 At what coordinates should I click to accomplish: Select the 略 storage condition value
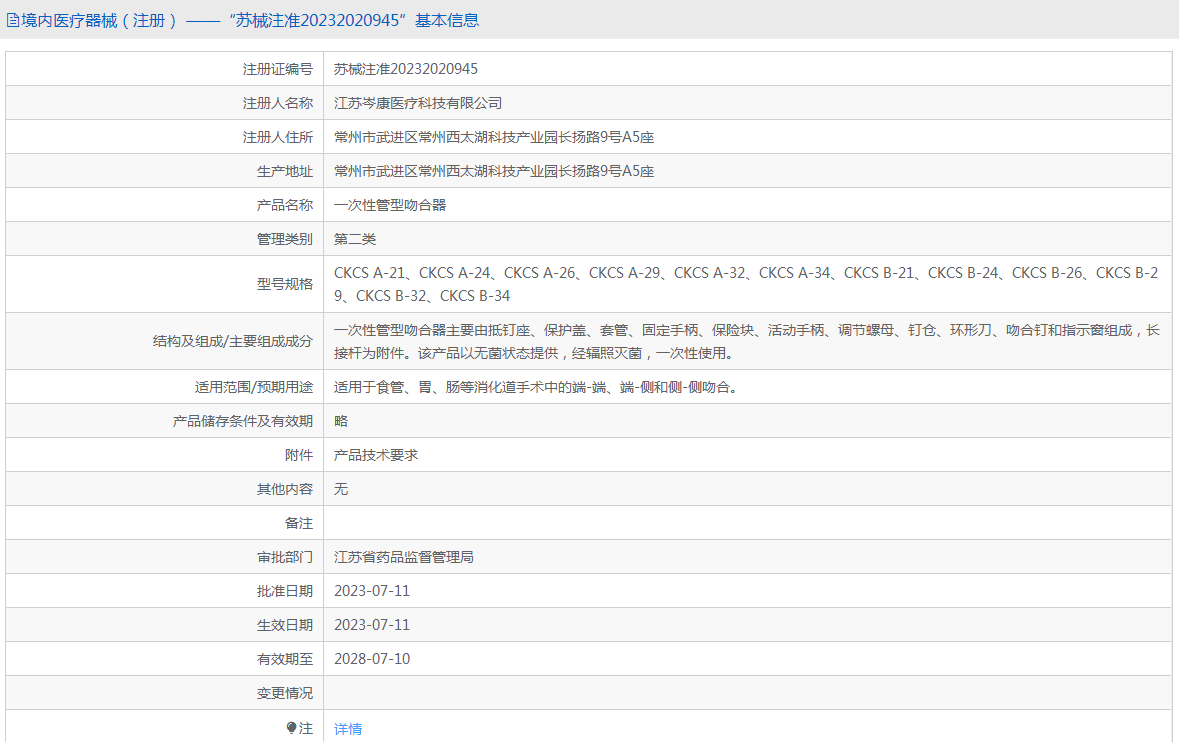coord(341,421)
